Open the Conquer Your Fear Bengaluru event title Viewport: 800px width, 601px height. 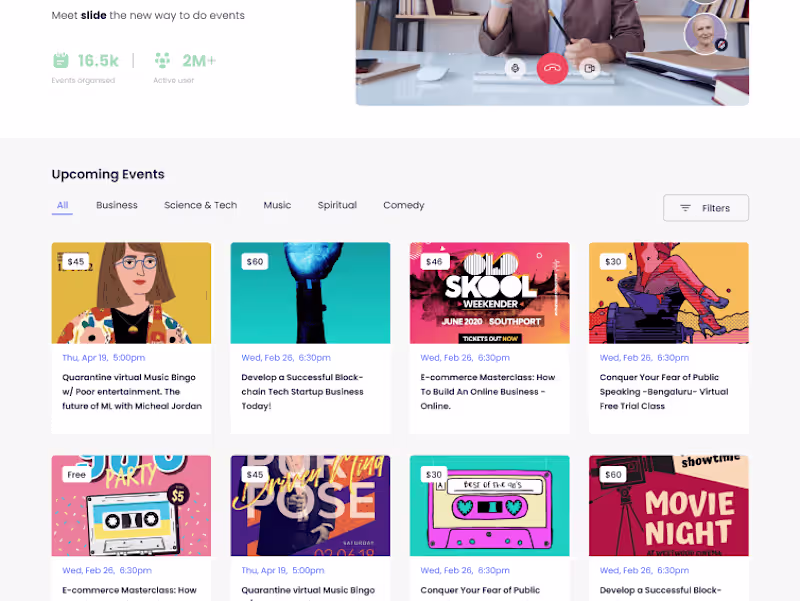coord(664,391)
